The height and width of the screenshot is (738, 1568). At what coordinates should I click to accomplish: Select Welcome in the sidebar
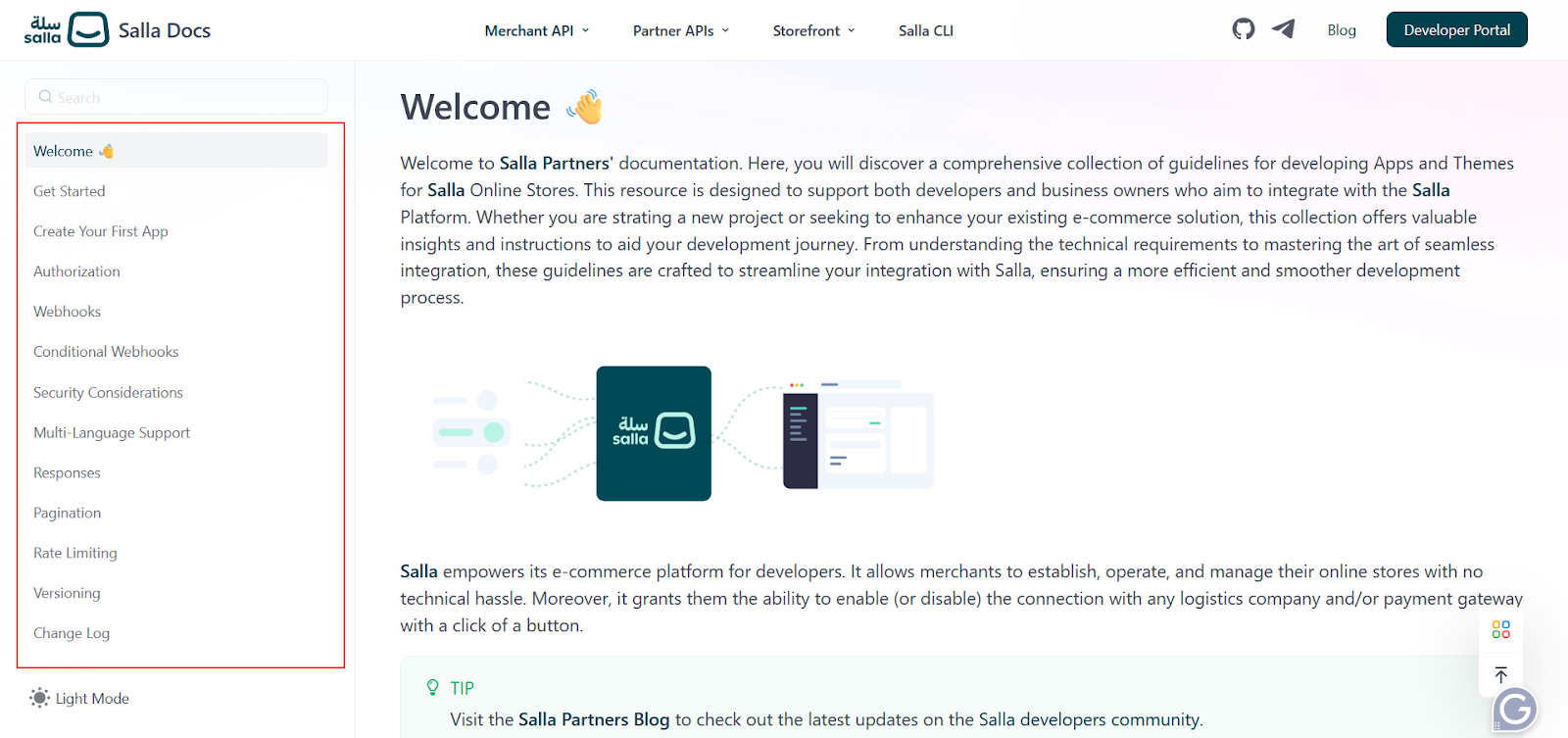[x=176, y=151]
